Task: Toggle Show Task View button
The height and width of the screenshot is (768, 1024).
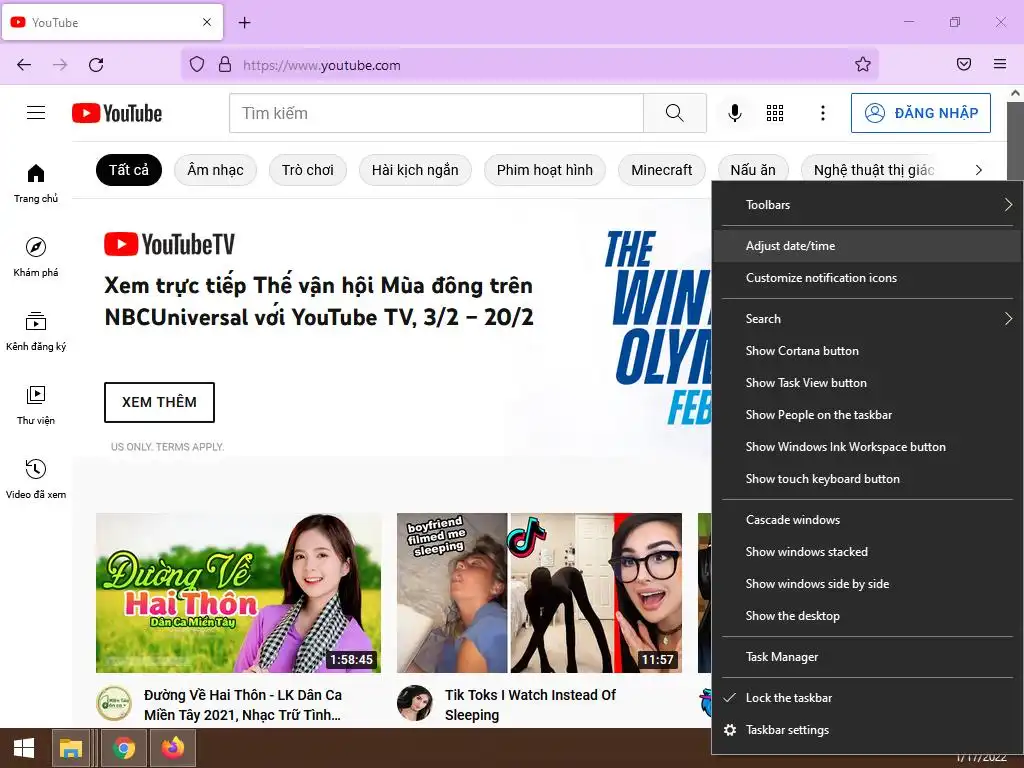Action: coord(867,383)
